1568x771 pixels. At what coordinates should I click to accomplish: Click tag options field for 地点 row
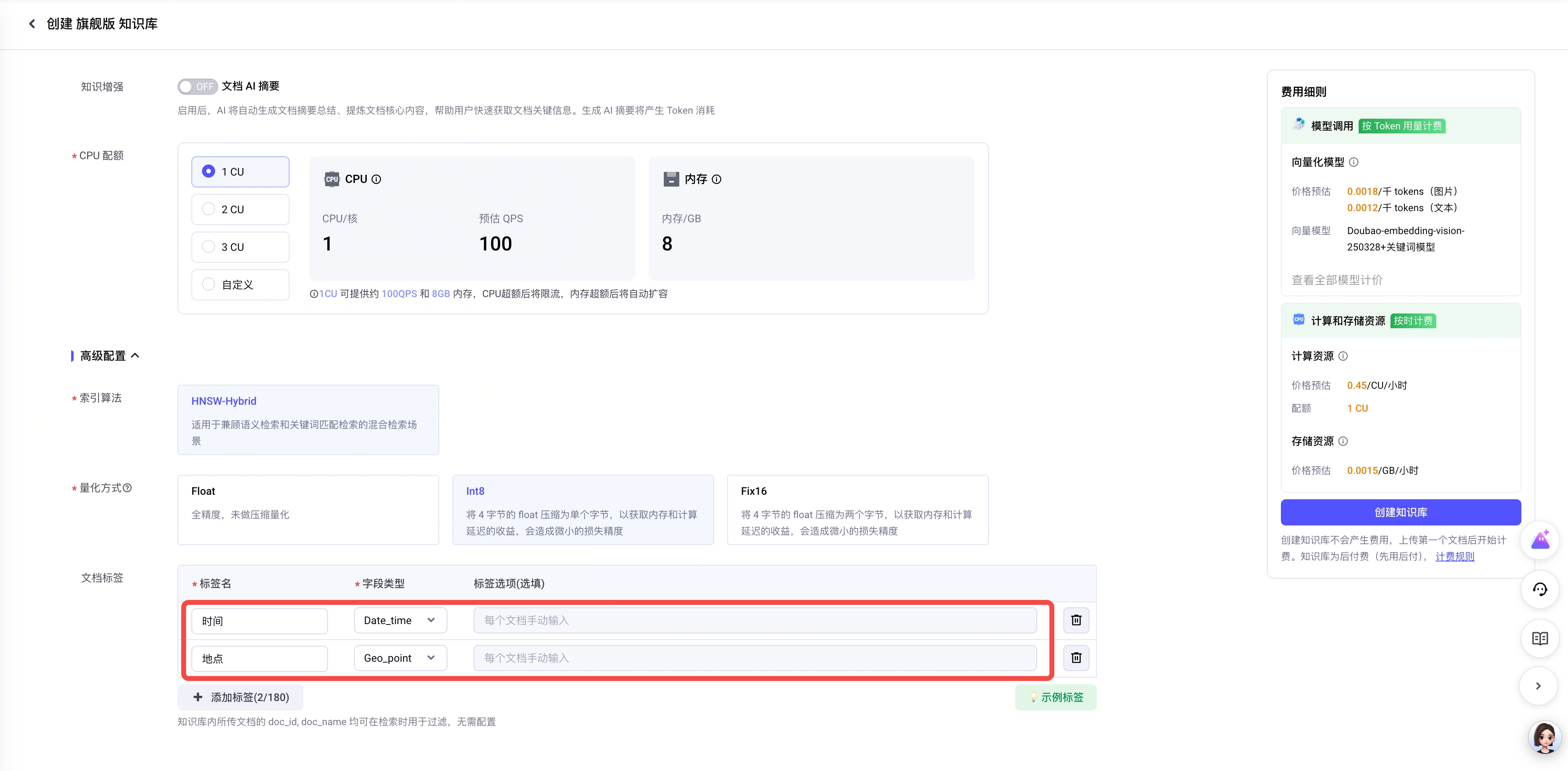(755, 658)
